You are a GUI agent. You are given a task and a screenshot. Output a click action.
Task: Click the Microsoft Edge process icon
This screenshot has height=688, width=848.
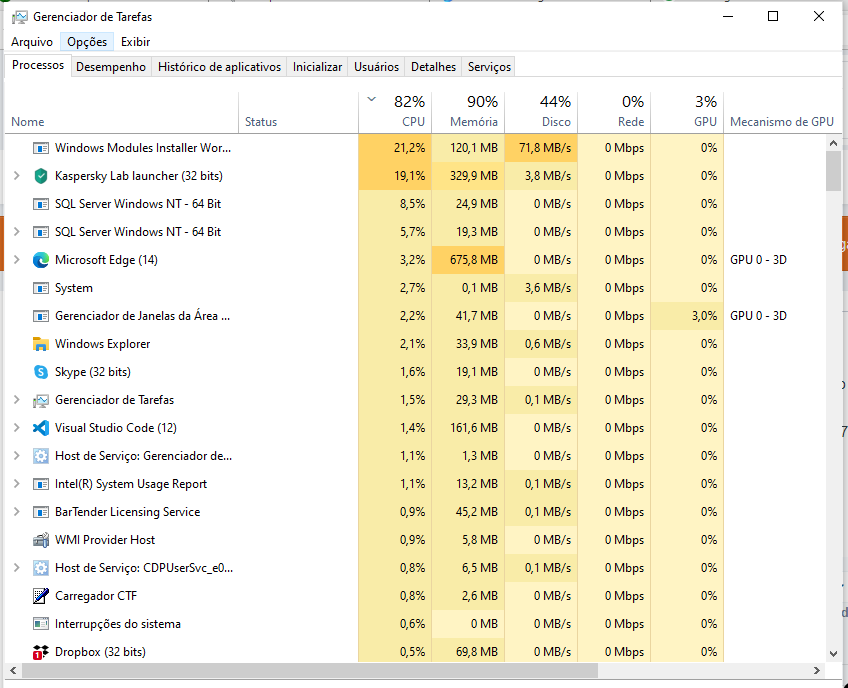tap(41, 260)
